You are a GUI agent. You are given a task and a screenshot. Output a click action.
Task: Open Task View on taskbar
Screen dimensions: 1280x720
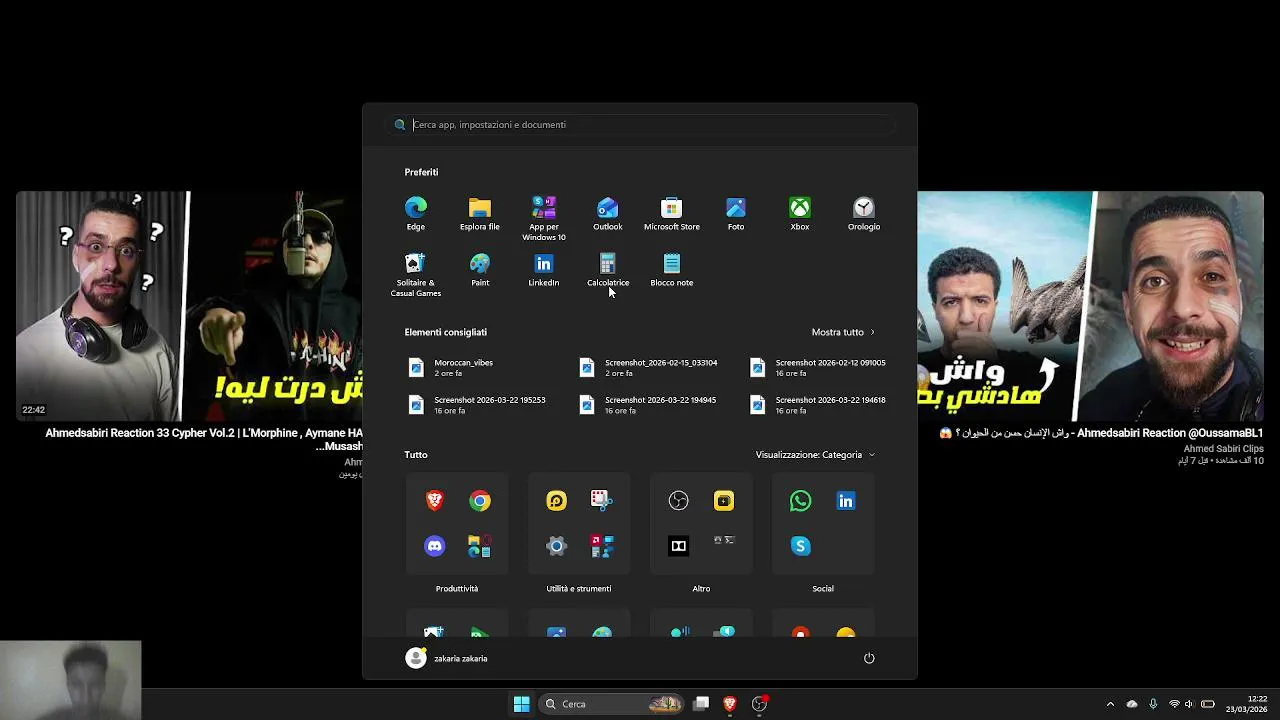tap(702, 704)
